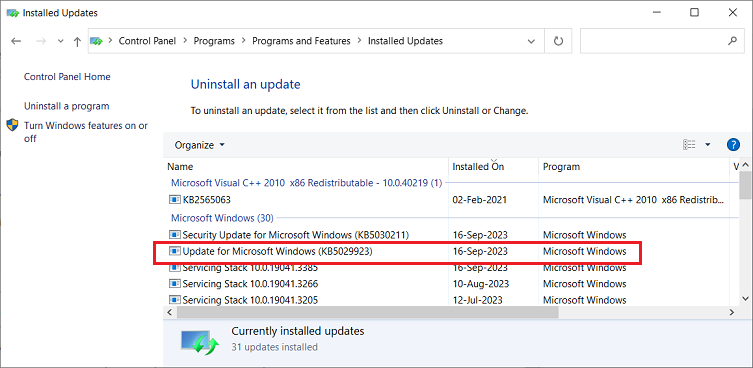
Task: Collapse the Microsoft Windows (30) group
Action: (x=222, y=218)
